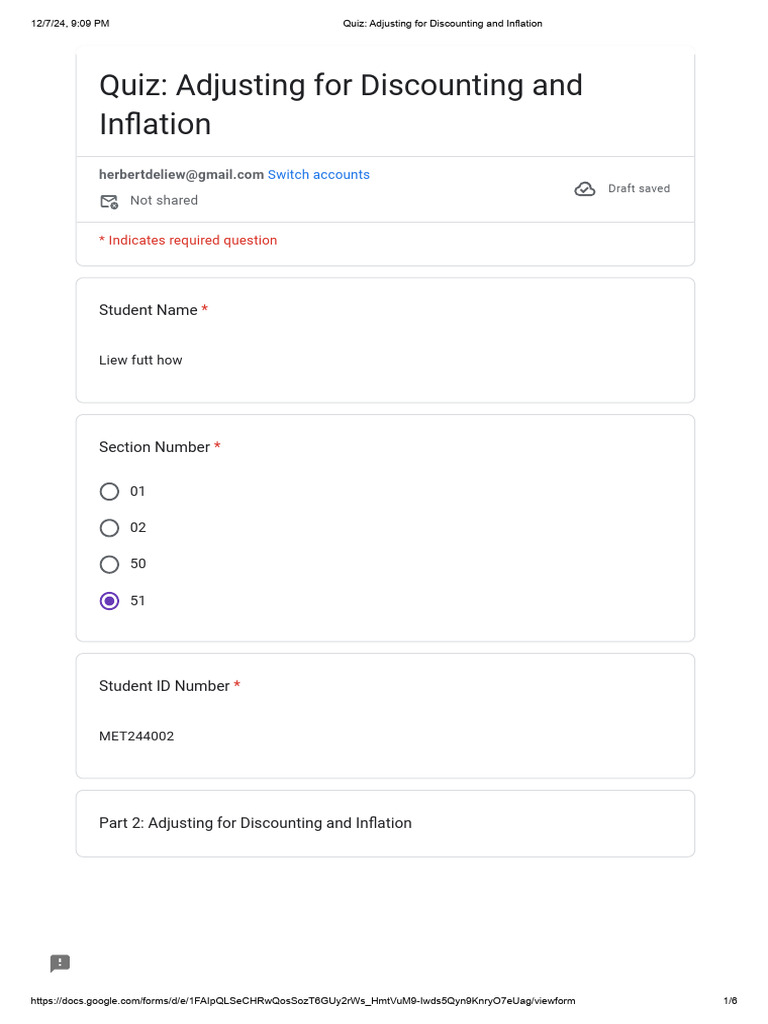Viewport: 768px width, 1024px height.
Task: Open the report problem feedback icon
Action: click(60, 963)
